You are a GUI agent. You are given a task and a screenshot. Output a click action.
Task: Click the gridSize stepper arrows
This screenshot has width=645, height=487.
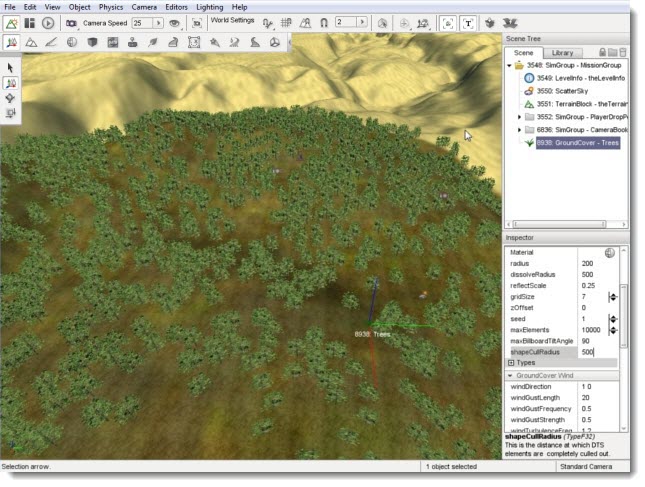tap(613, 297)
